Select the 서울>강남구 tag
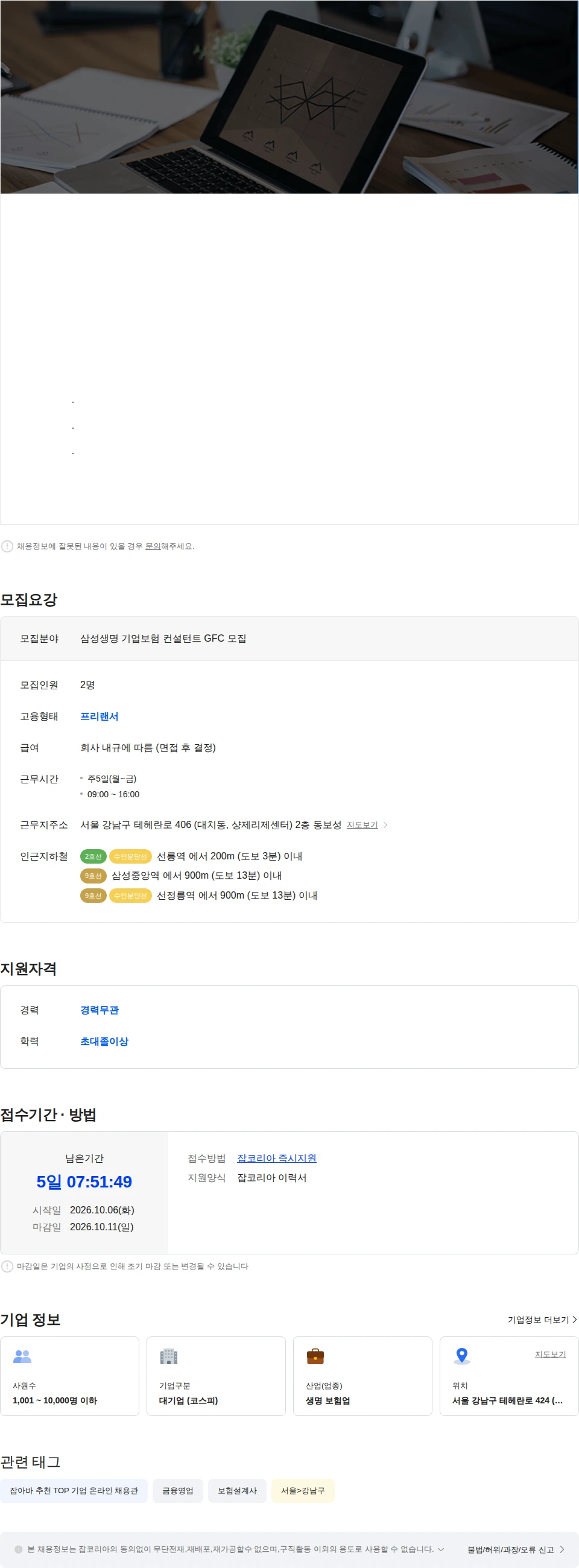Image resolution: width=579 pixels, height=1568 pixels. point(303,1491)
